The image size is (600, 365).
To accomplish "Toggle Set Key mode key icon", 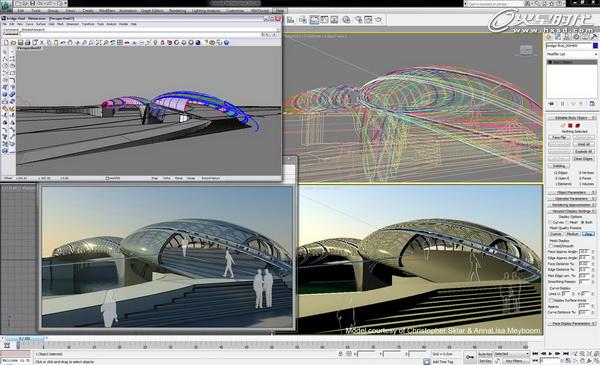I will click(470, 357).
